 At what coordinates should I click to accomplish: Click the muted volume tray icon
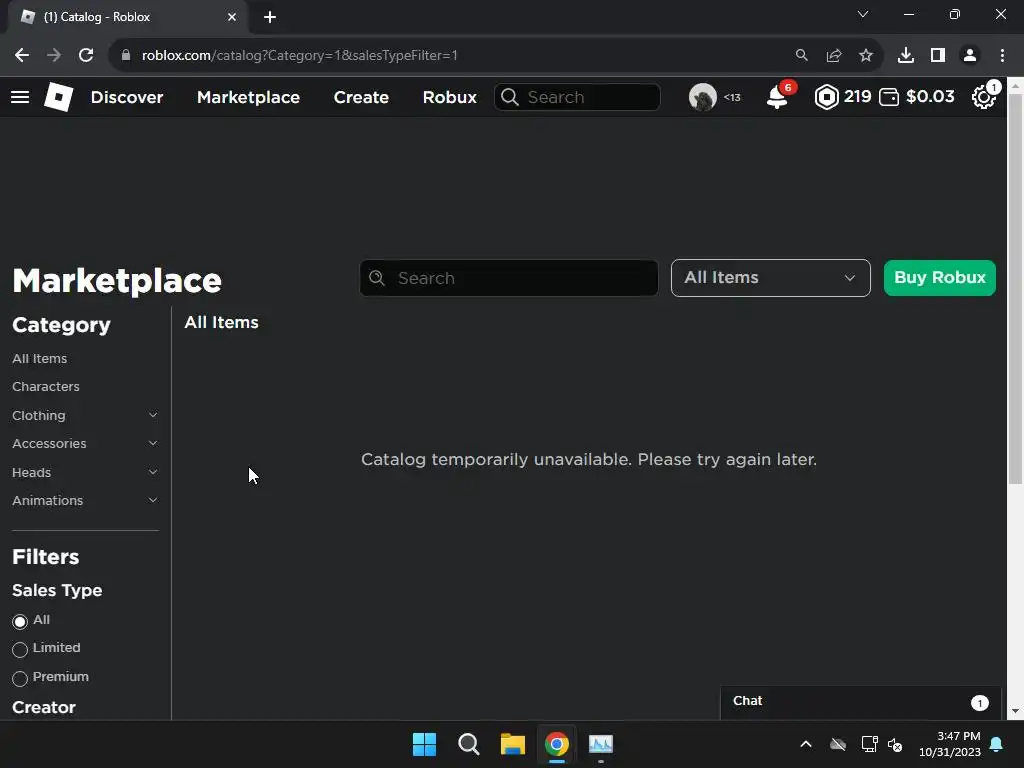click(895, 744)
